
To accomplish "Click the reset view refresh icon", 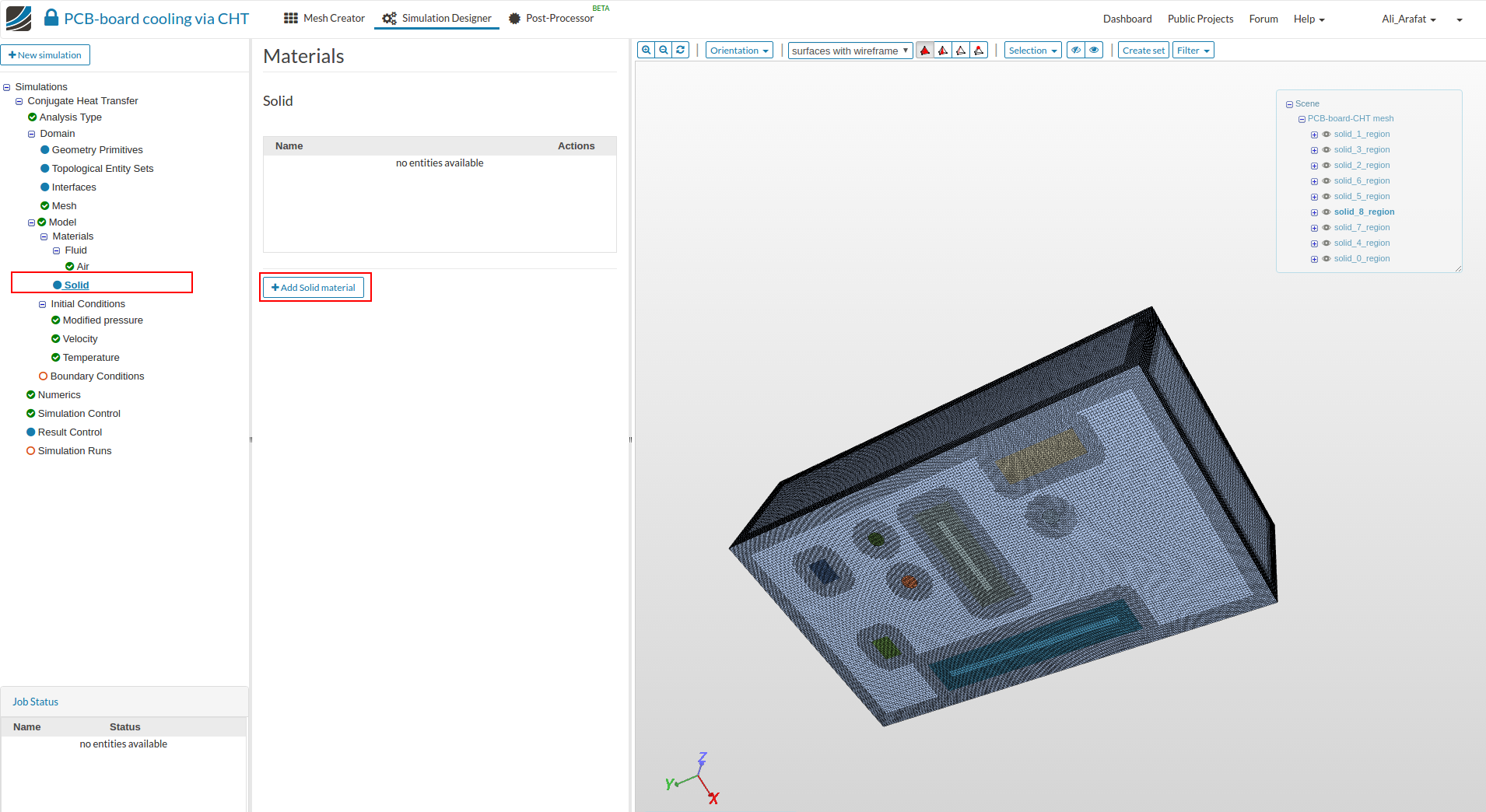I will (681, 51).
